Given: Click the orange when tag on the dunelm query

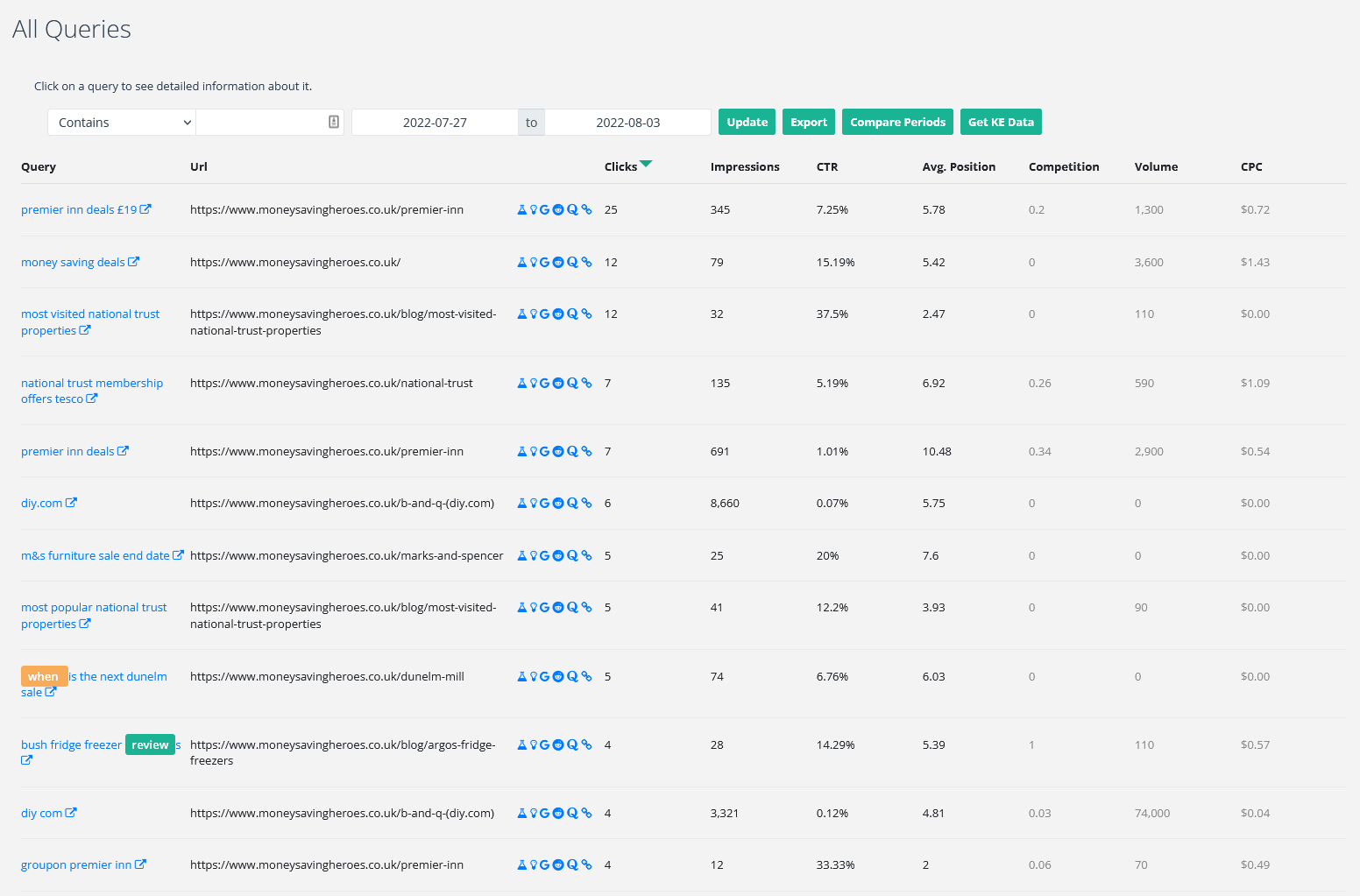Looking at the screenshot, I should [x=44, y=676].
